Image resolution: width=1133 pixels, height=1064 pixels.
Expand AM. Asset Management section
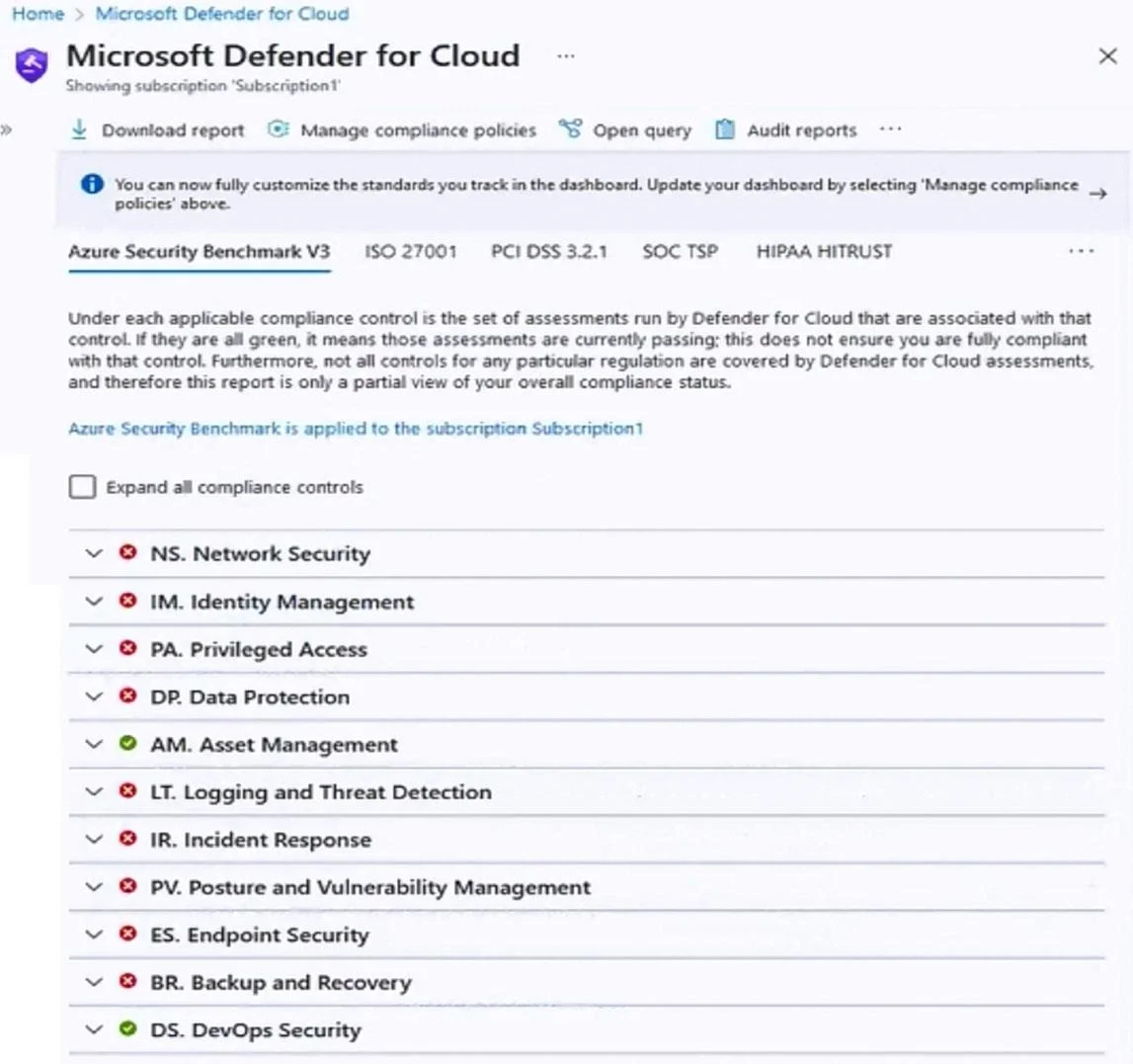[94, 745]
